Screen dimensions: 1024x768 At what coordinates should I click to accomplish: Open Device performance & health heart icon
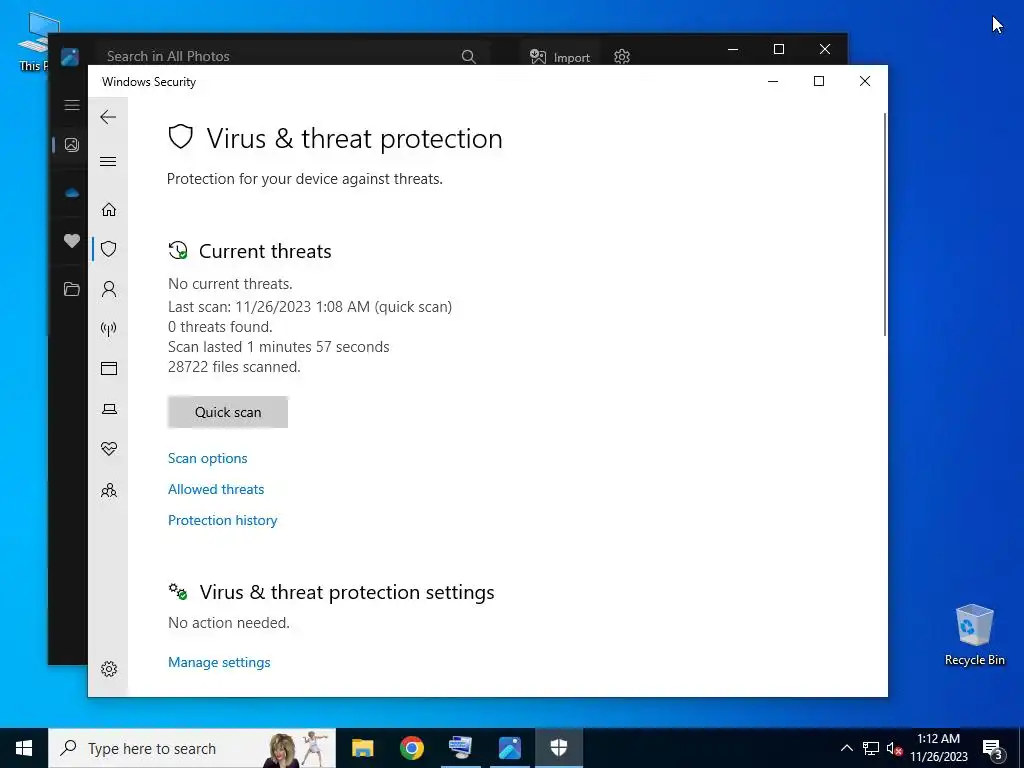click(x=109, y=449)
